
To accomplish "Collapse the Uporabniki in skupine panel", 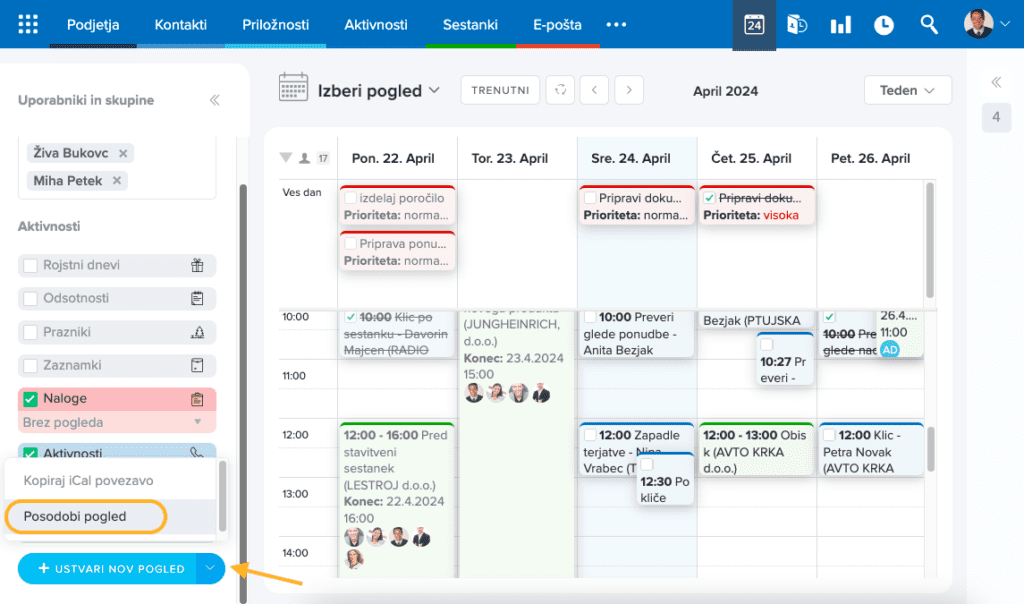I will tap(214, 101).
